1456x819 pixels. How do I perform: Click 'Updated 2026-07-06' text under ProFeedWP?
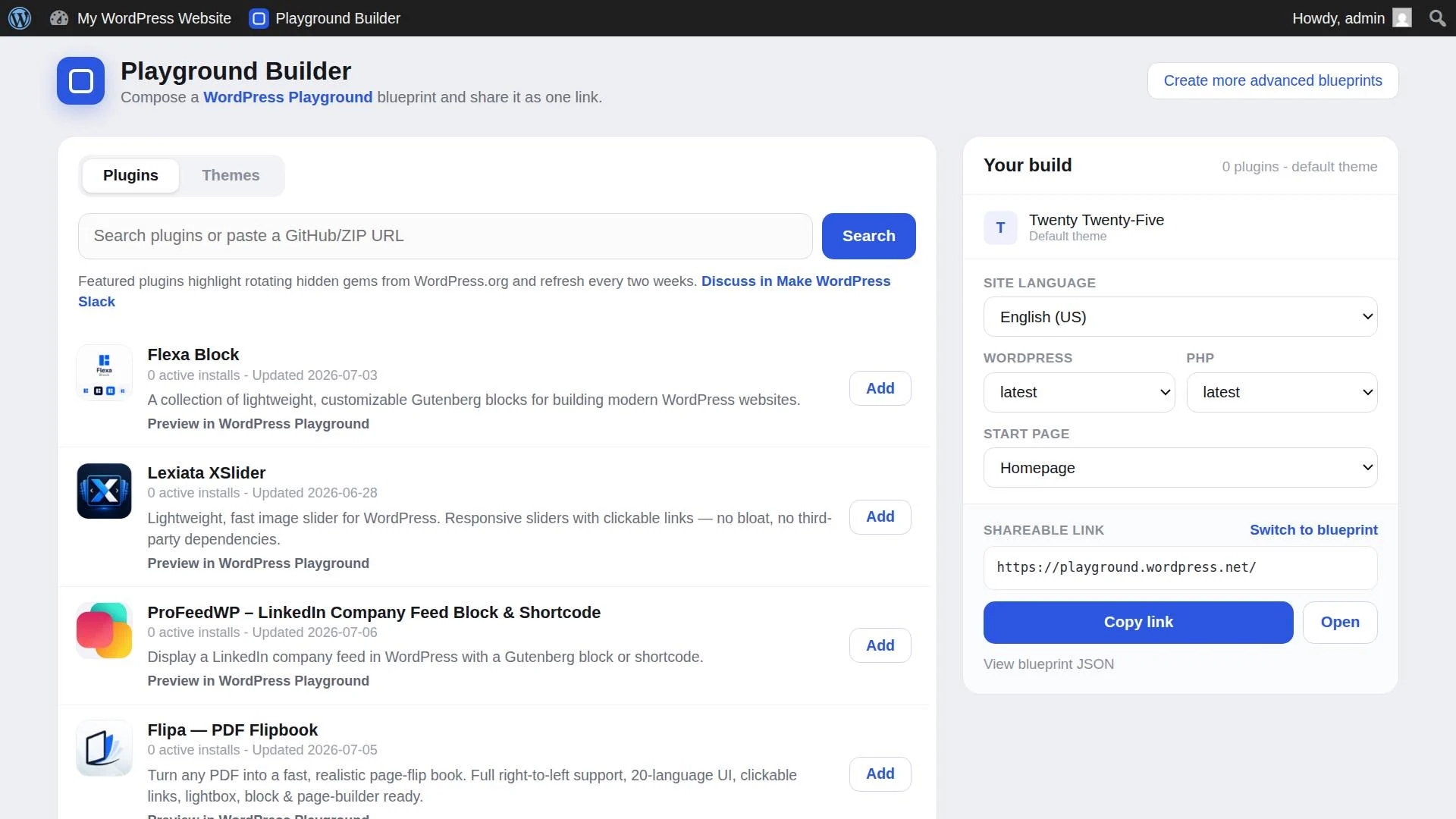(x=315, y=632)
